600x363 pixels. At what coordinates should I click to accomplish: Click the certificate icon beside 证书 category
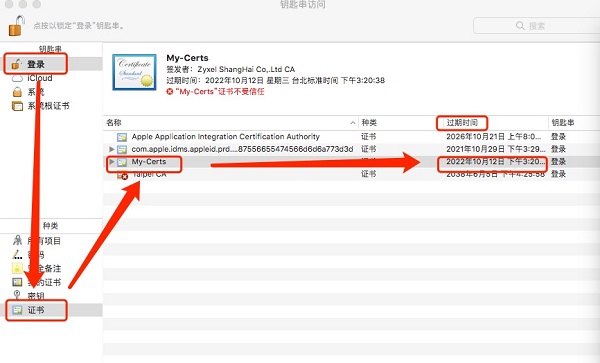(17, 310)
